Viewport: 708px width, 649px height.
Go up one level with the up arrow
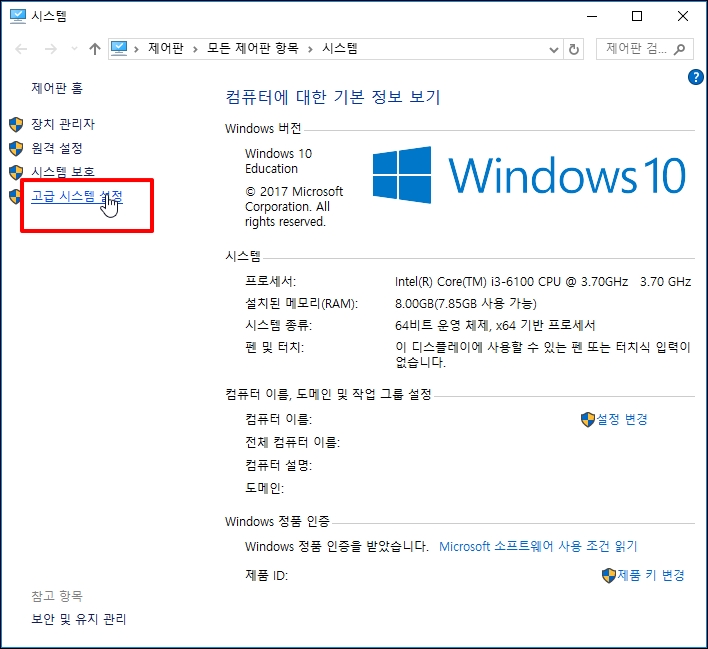pos(94,49)
